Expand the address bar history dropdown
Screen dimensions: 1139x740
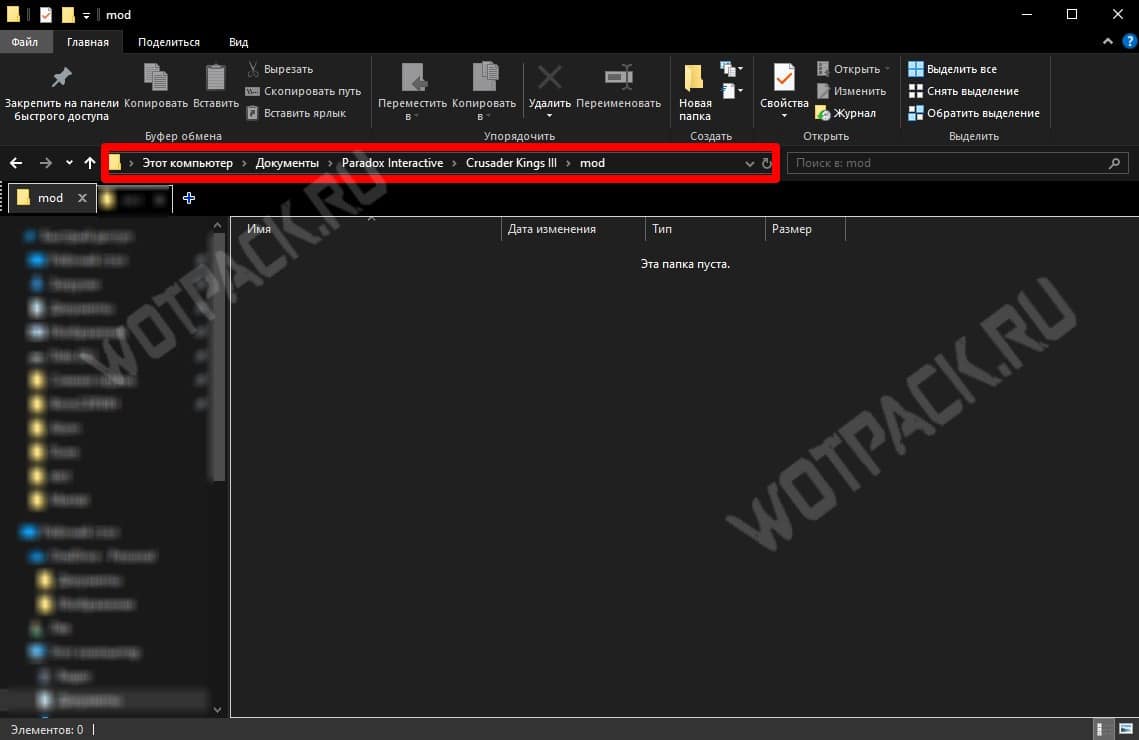pos(750,163)
